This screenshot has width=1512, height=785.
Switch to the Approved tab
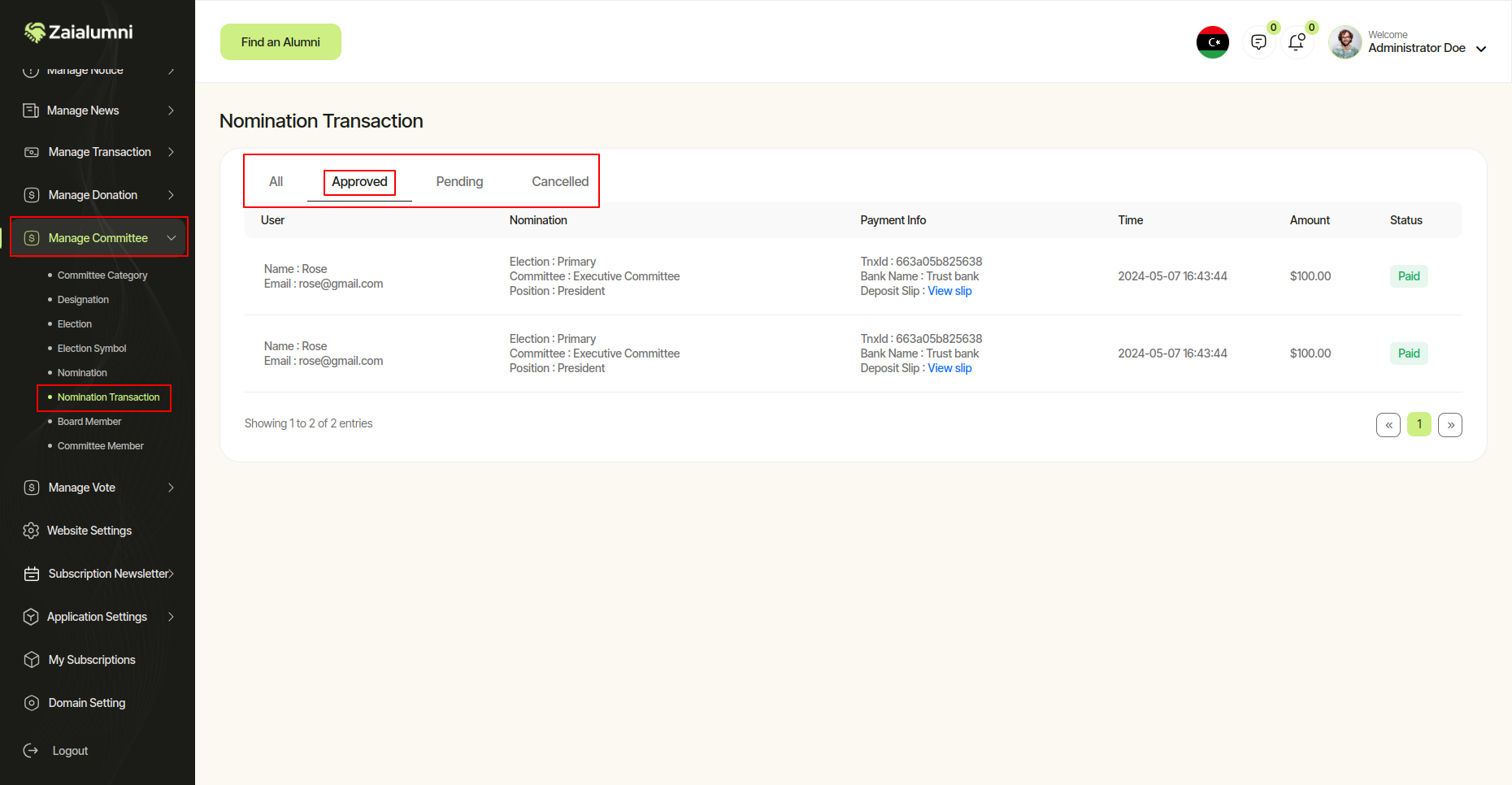pyautogui.click(x=359, y=182)
